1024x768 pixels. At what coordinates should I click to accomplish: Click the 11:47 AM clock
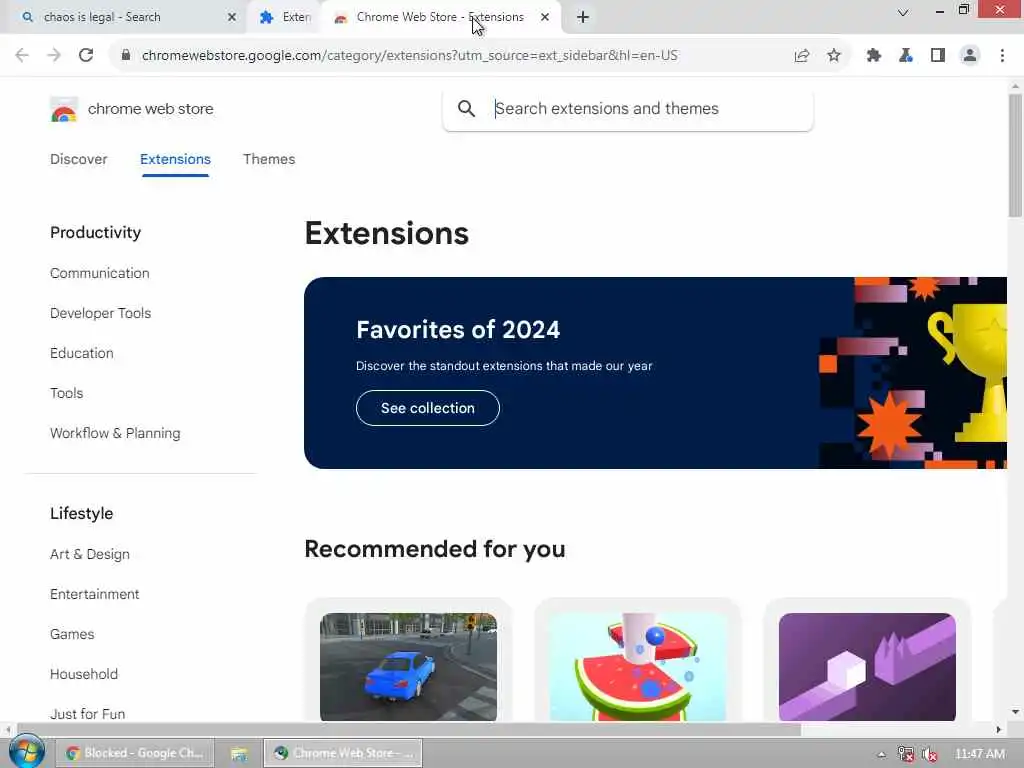tap(980, 754)
